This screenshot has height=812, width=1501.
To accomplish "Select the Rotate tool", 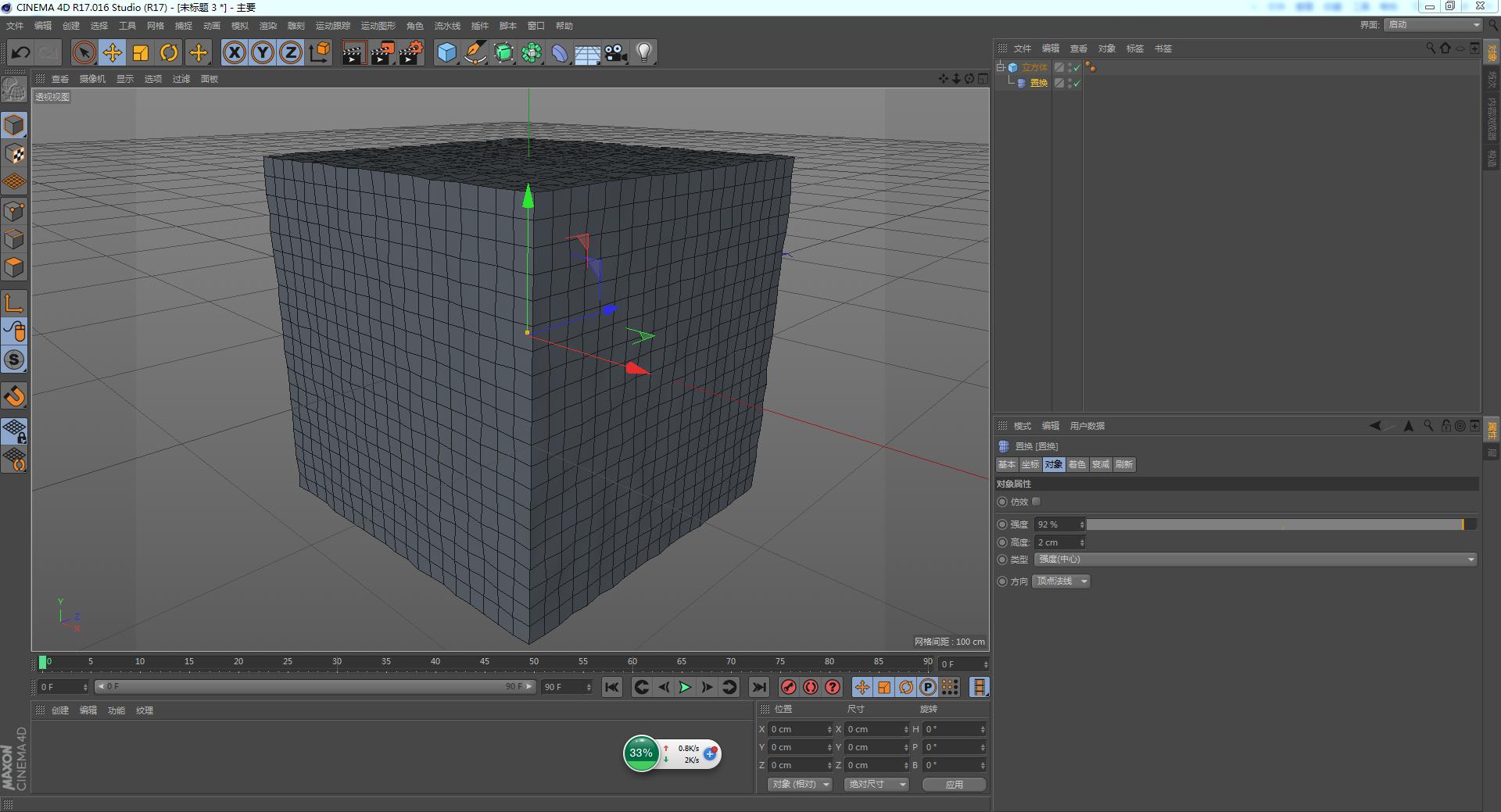I will [x=170, y=52].
